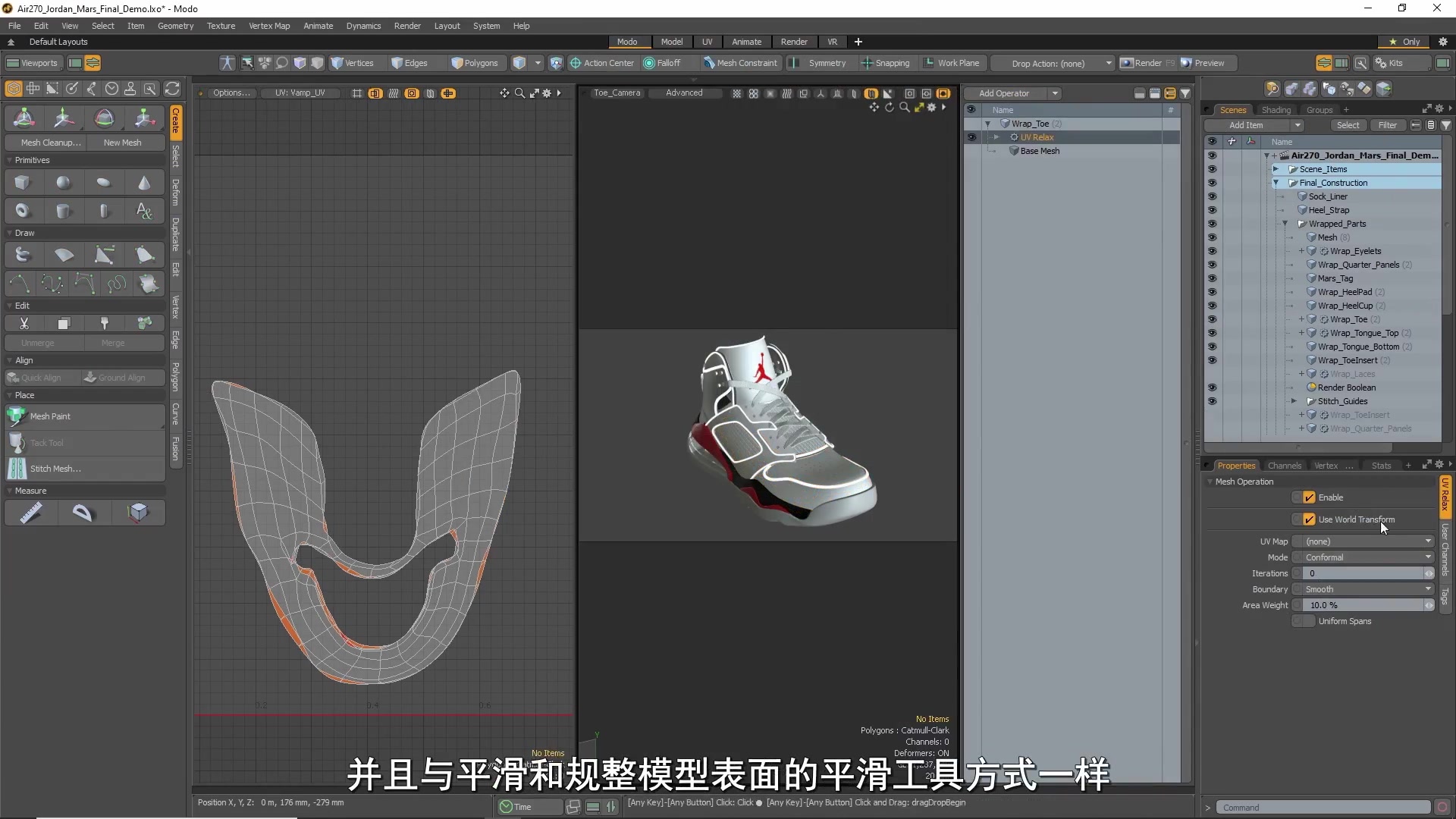
Task: Uncheck Enable in Mesh Operation
Action: (1308, 497)
